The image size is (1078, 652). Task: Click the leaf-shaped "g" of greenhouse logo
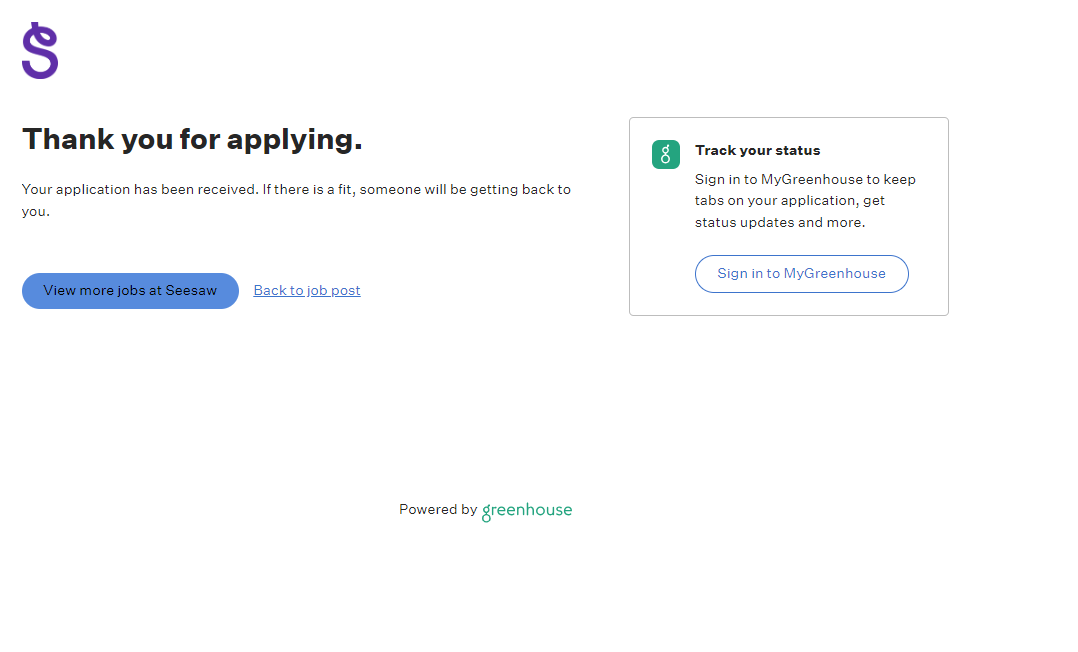tap(487, 512)
